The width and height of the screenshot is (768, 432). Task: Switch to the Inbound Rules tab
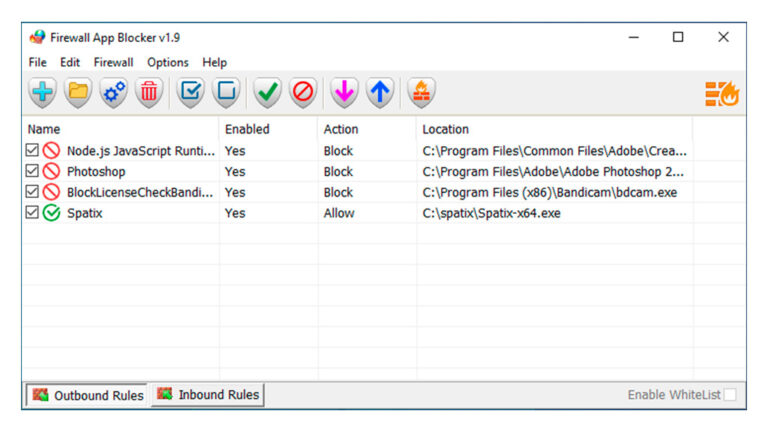pyautogui.click(x=208, y=394)
